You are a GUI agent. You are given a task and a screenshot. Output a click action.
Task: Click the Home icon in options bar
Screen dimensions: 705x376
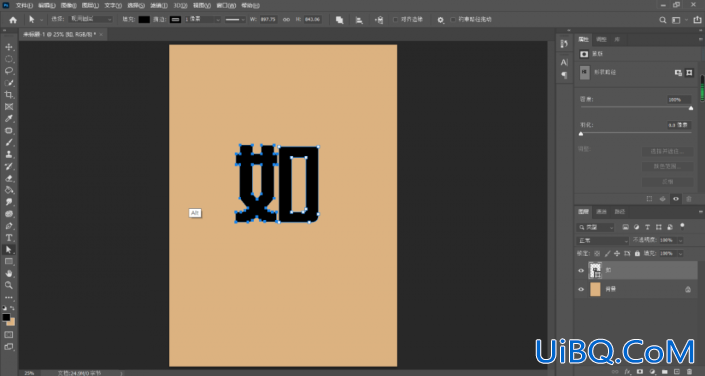13,20
